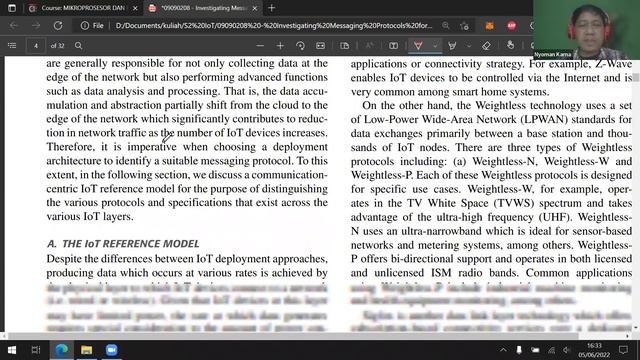The width and height of the screenshot is (640, 360).
Task: Go back to the previous page
Action: 14,25
